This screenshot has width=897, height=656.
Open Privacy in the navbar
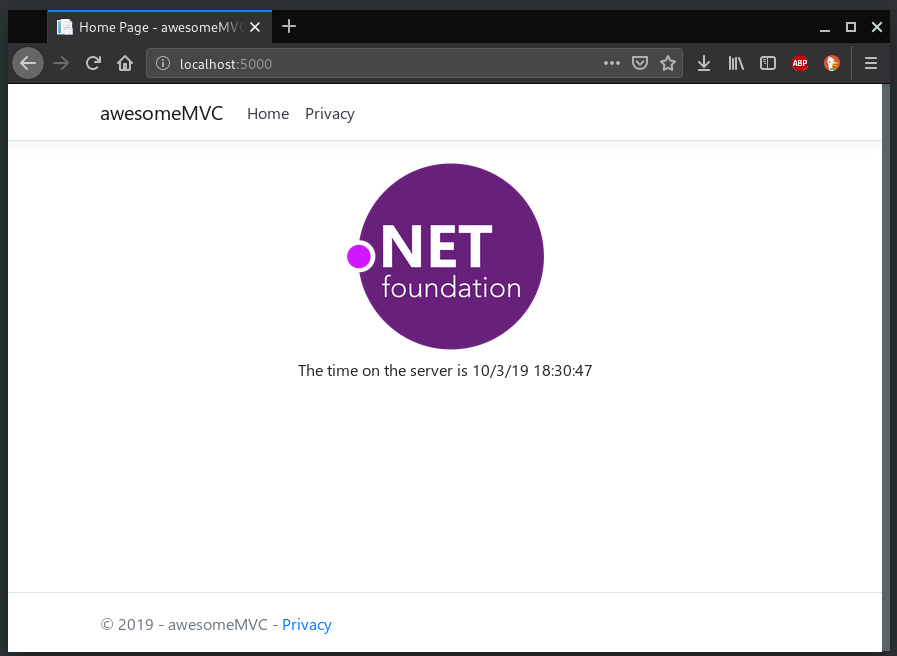pos(330,114)
